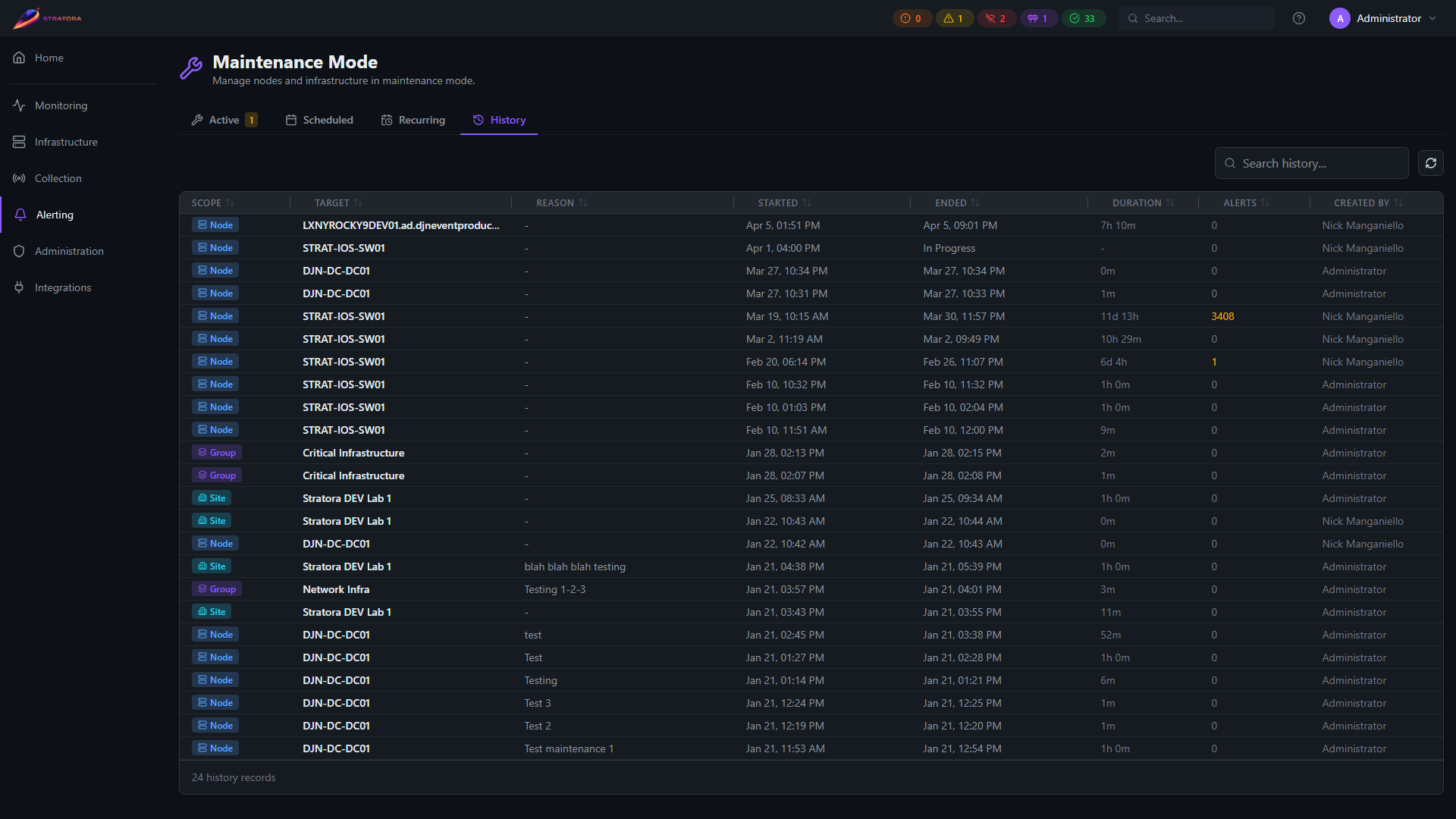1456x819 pixels.
Task: Click the Maintenance Mode wrench icon
Action: 191,68
